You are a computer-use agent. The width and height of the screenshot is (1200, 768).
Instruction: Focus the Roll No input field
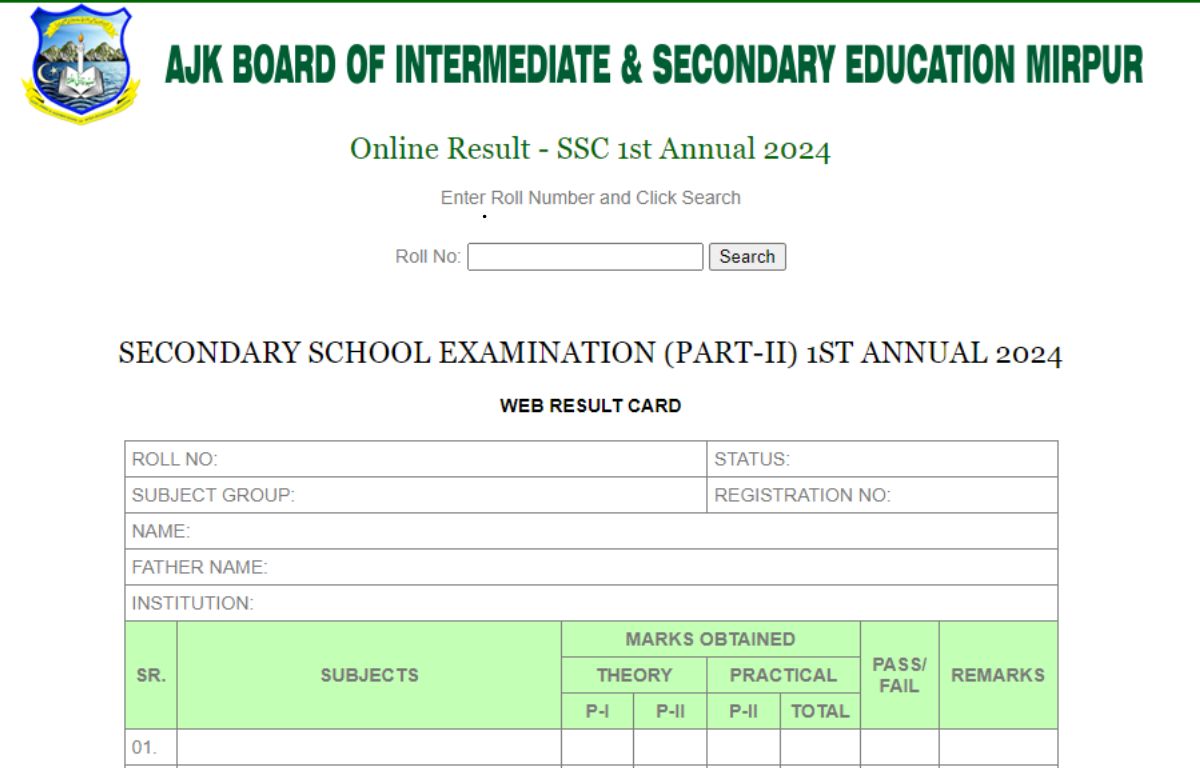pyautogui.click(x=585, y=257)
